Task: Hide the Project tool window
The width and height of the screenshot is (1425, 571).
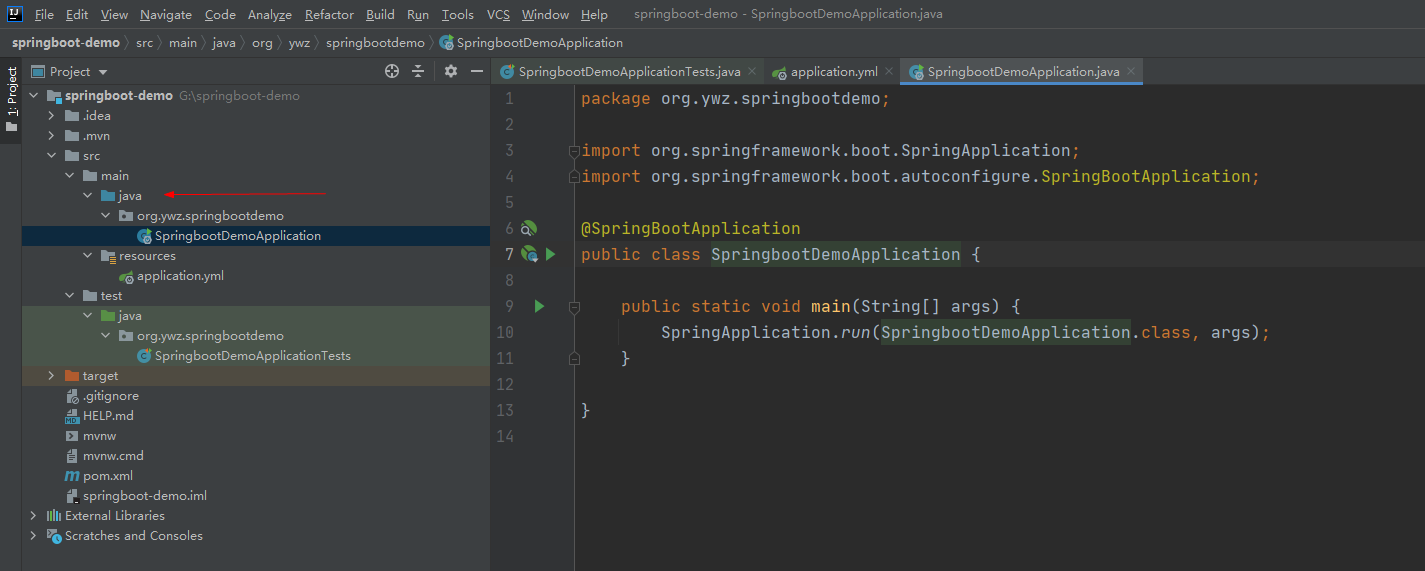Action: 477,72
